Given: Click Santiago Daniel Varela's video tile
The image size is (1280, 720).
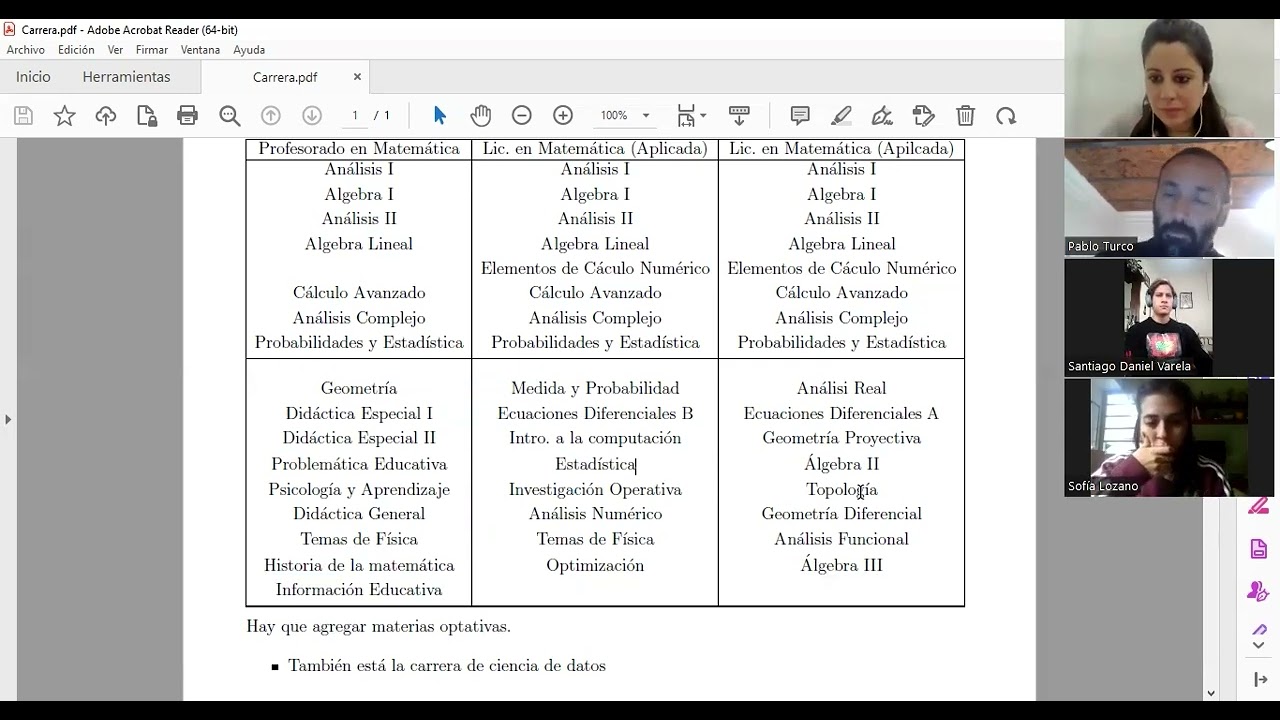Looking at the screenshot, I should [1169, 318].
